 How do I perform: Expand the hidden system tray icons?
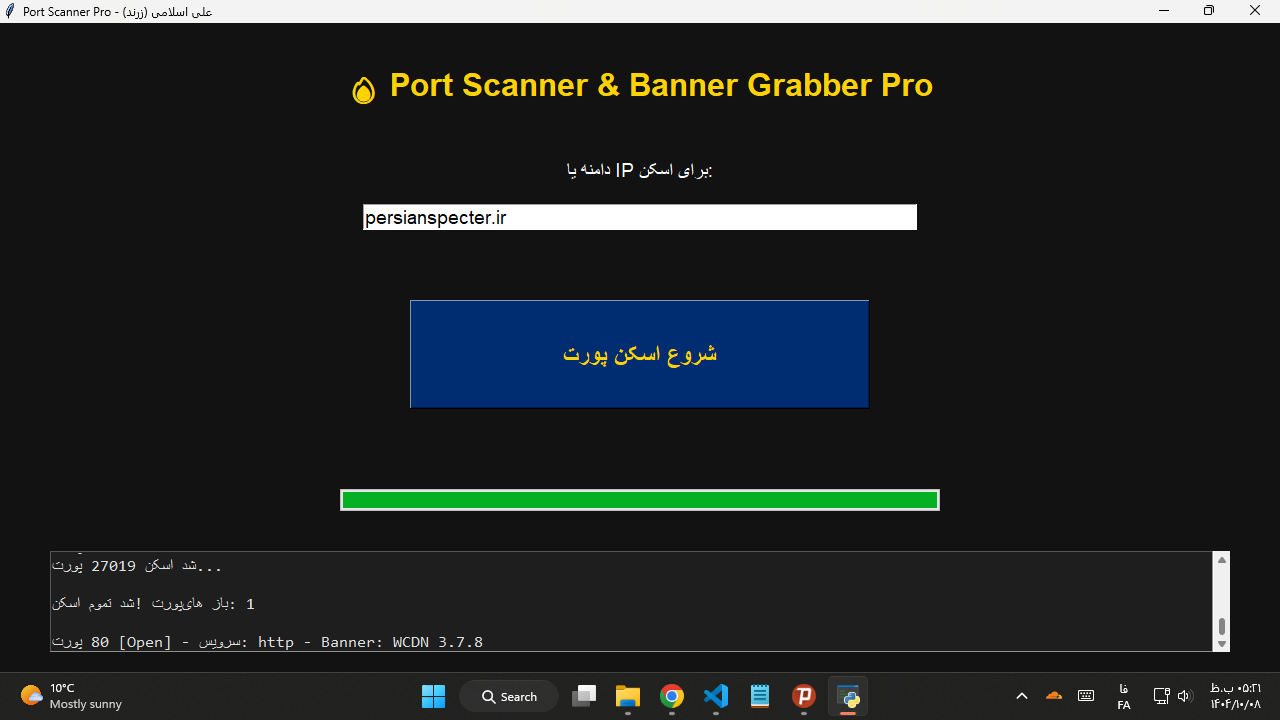1021,696
